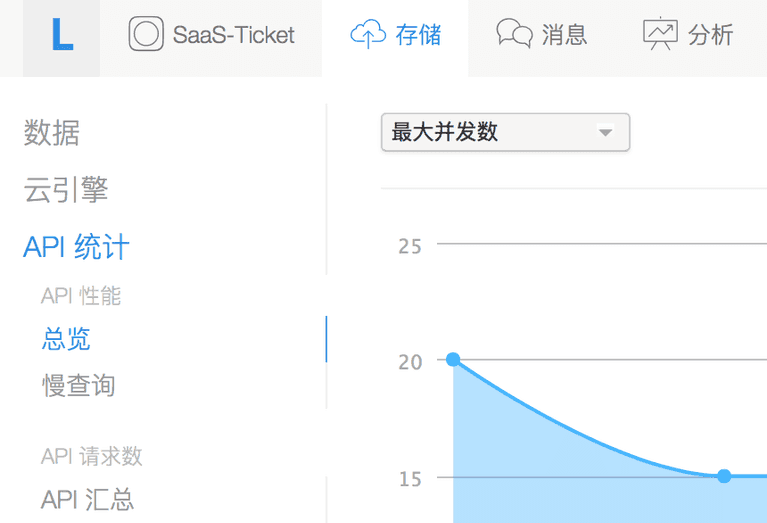Select API 统计 in the sidebar
767x523 pixels.
coord(76,247)
